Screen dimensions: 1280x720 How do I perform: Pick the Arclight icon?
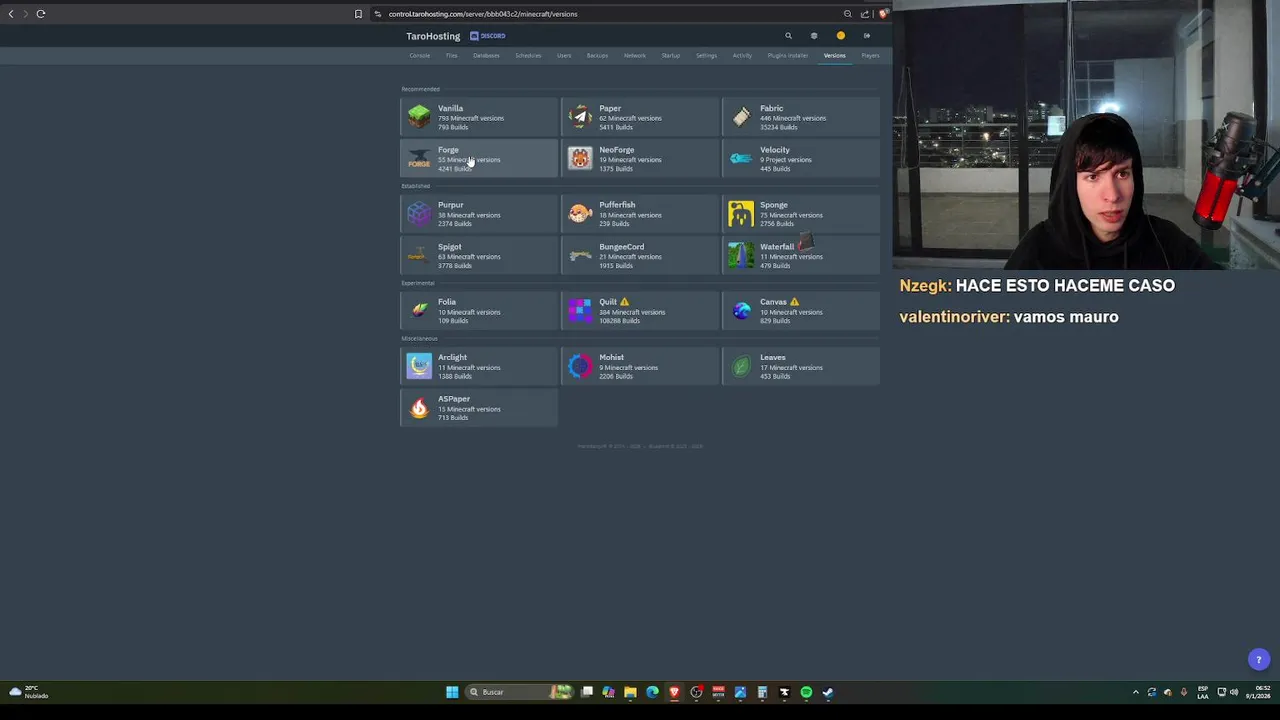tap(419, 366)
